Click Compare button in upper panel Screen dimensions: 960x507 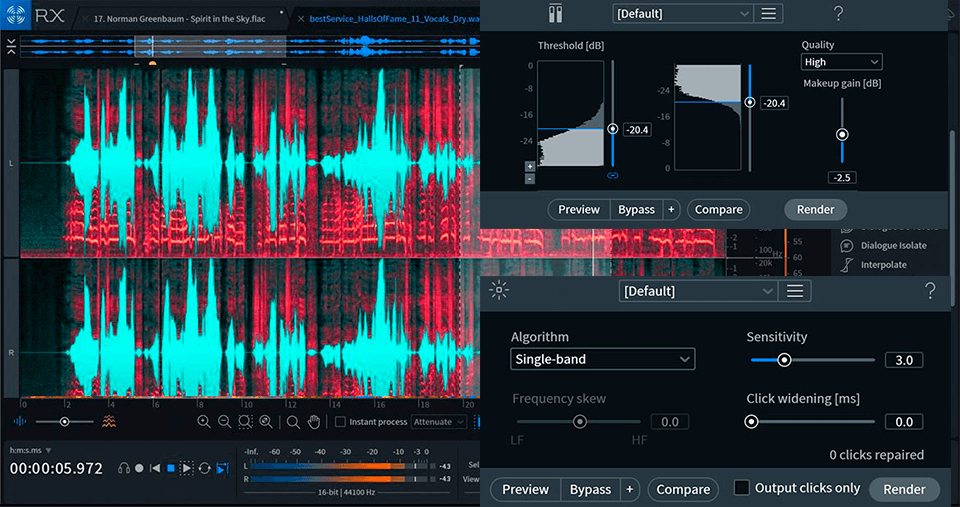tap(718, 210)
